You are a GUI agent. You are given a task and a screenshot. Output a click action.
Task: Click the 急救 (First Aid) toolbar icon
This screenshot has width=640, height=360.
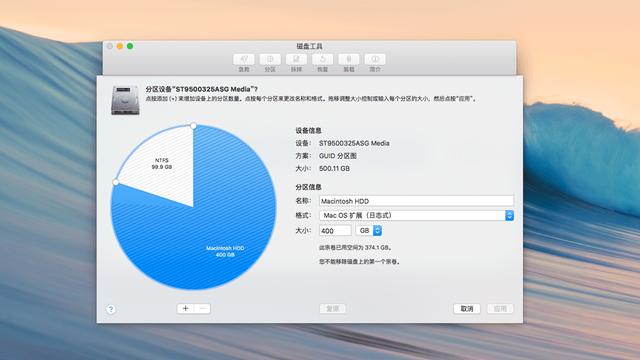click(244, 59)
